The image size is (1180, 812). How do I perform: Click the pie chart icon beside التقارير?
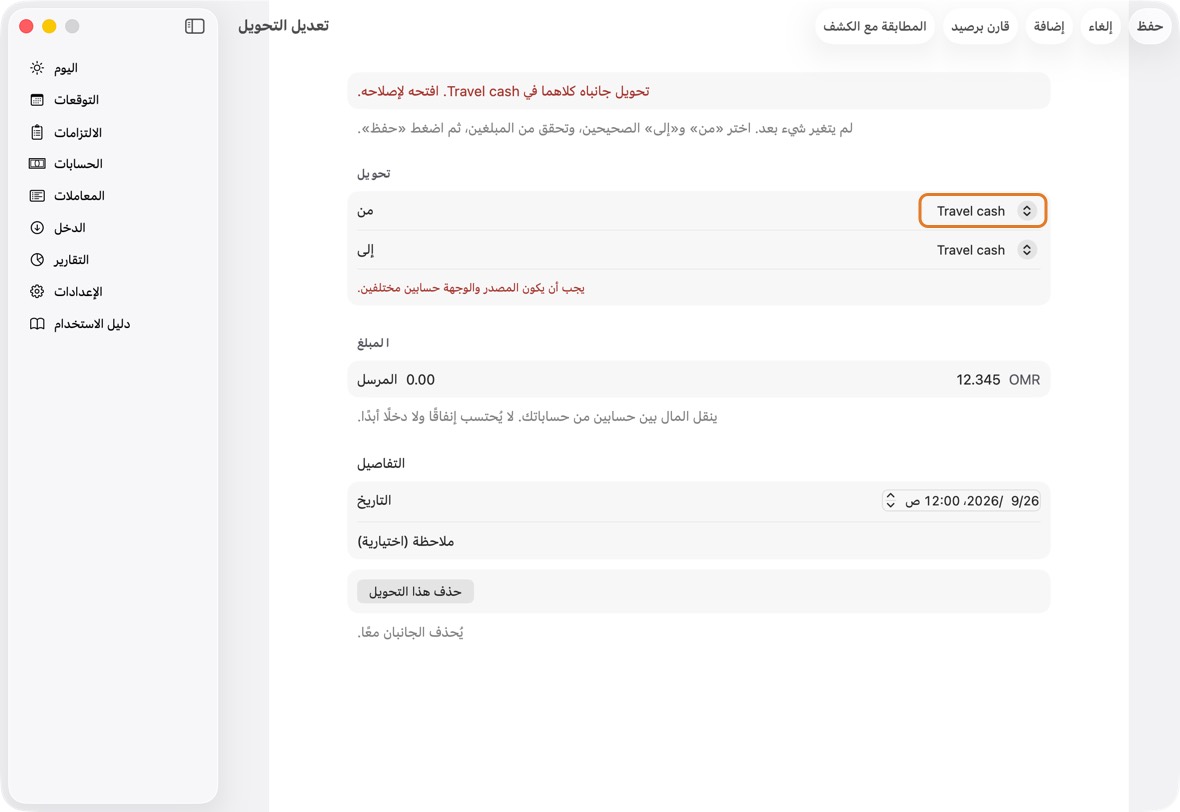(37, 260)
